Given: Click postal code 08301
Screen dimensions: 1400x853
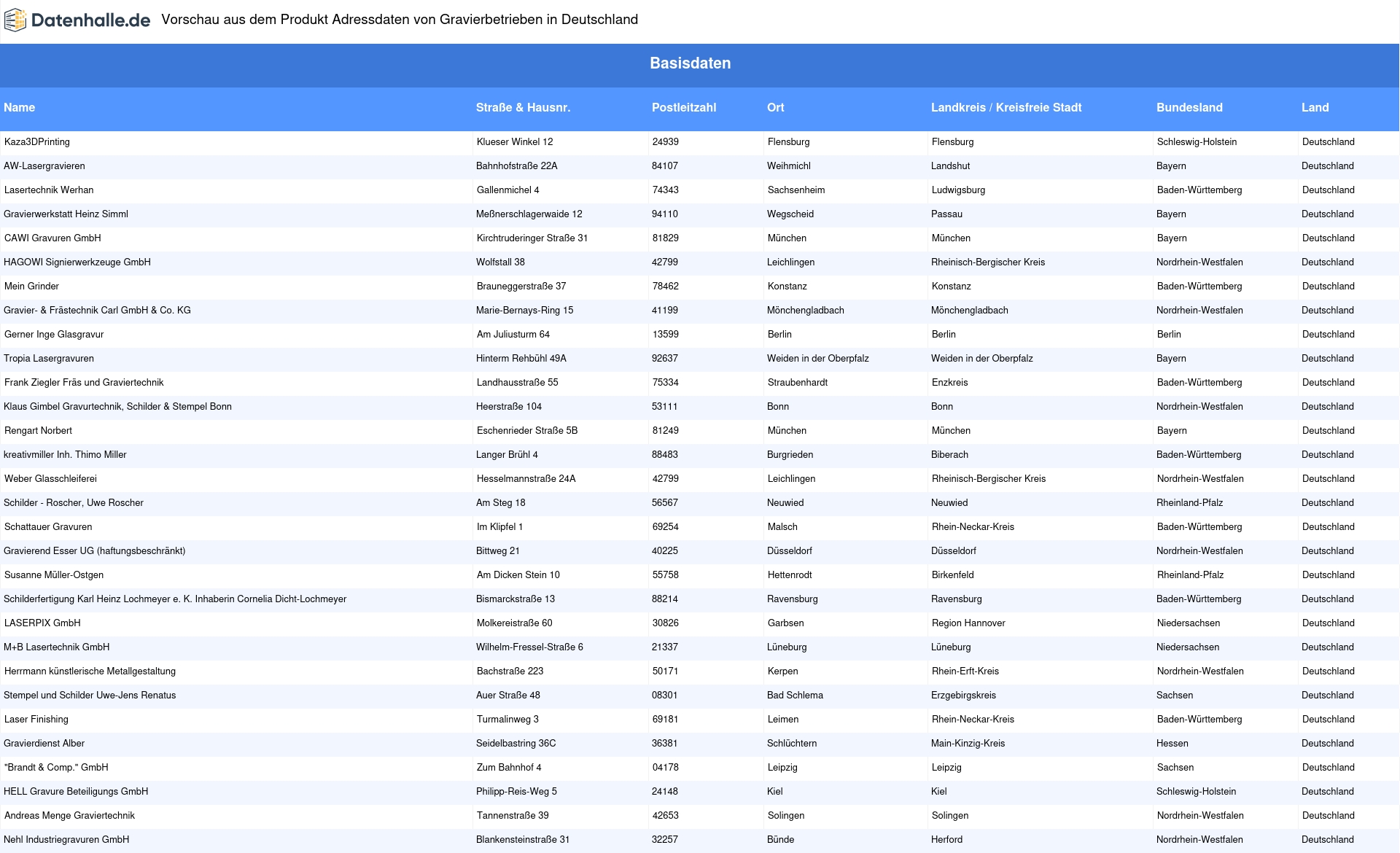Looking at the screenshot, I should click(665, 696).
